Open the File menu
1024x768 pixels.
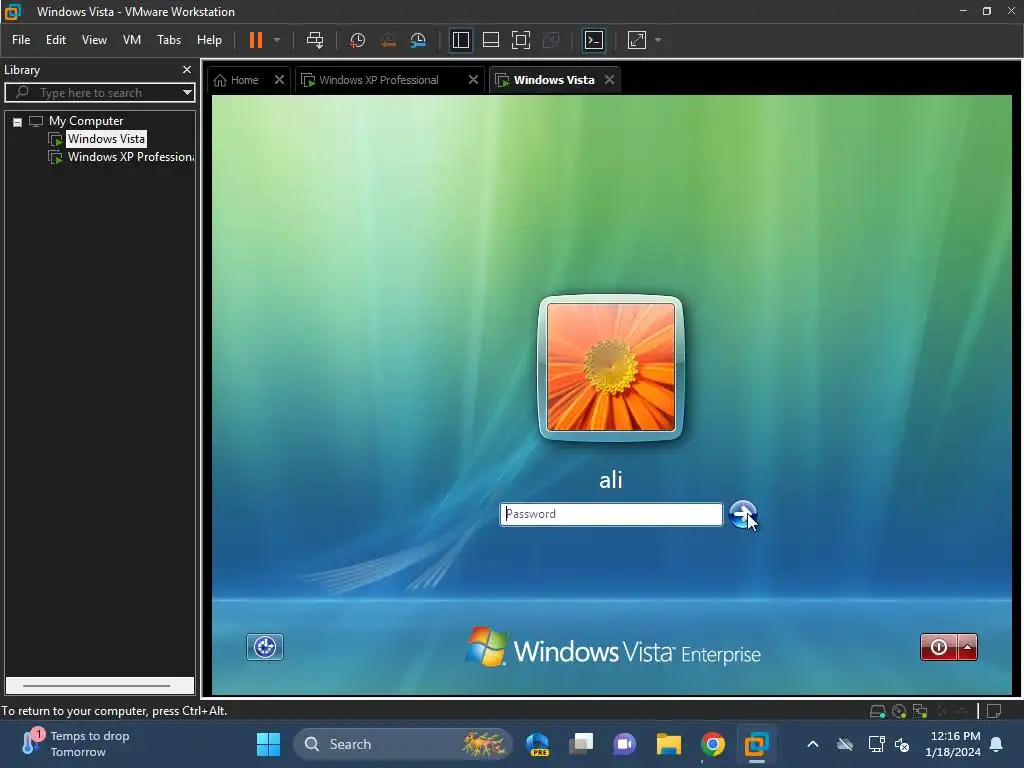[21, 40]
